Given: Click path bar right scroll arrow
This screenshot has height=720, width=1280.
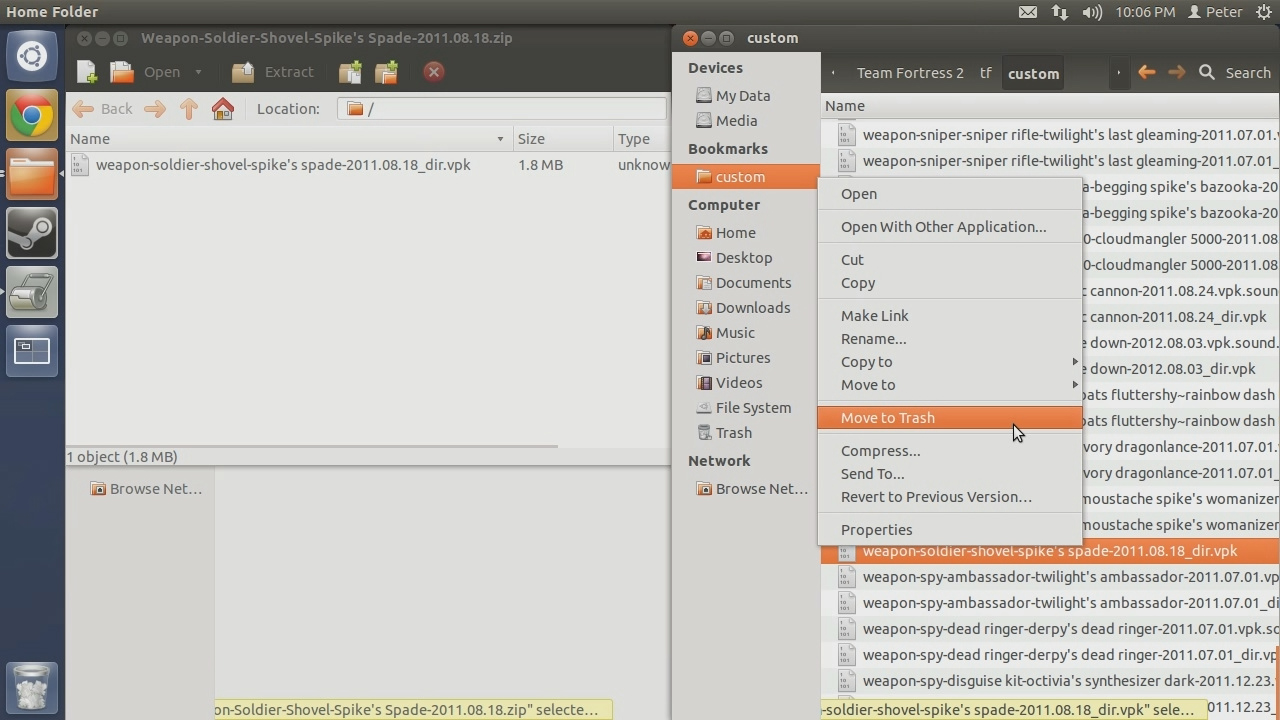Looking at the screenshot, I should point(1118,73).
